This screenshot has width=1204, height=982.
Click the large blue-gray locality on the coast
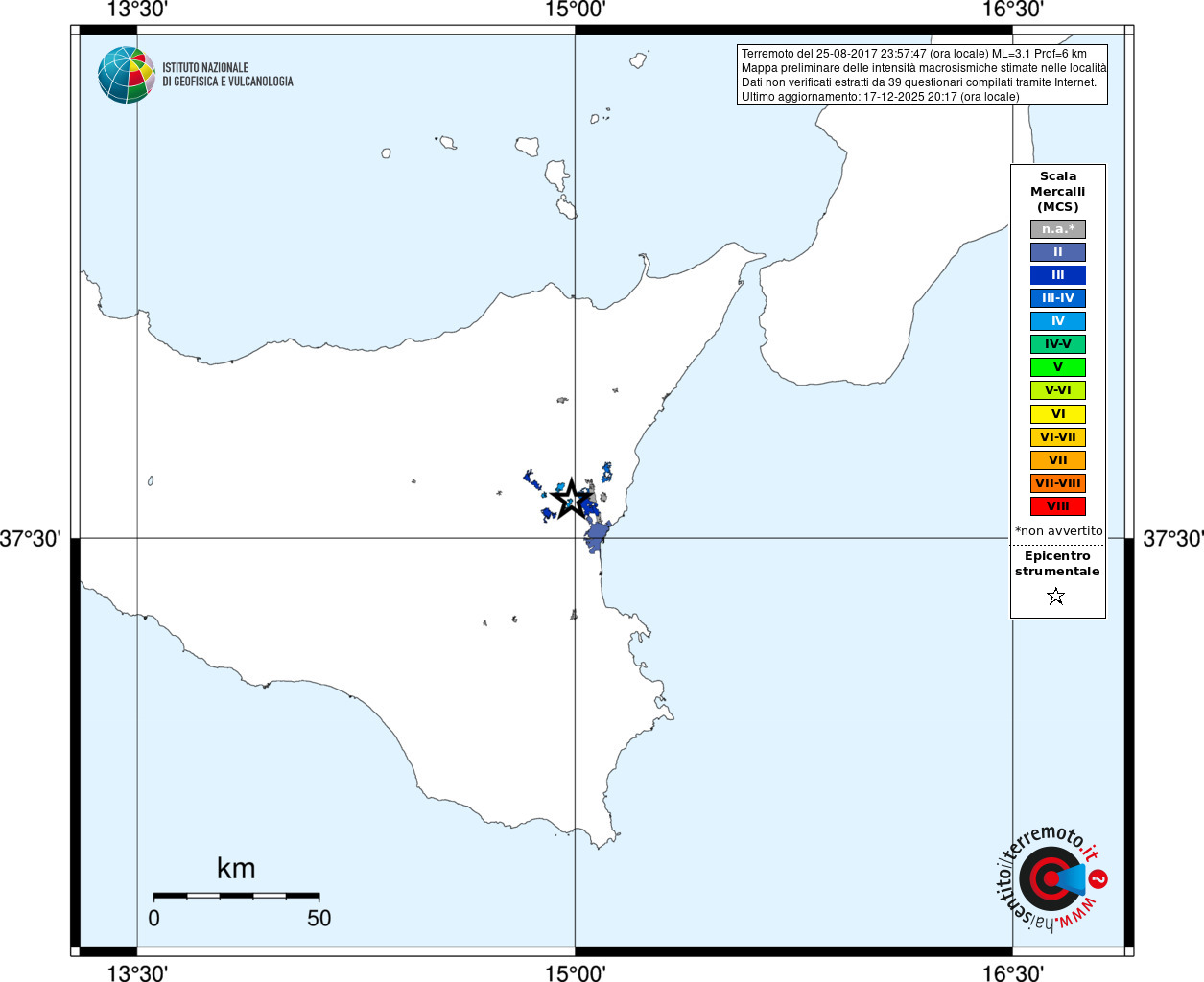[x=598, y=537]
